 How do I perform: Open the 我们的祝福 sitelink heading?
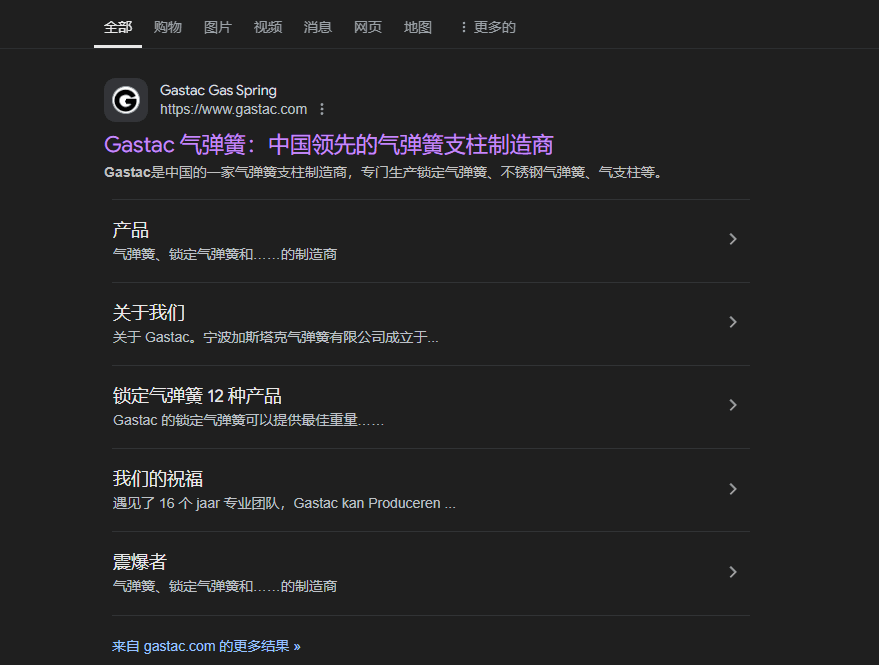(x=158, y=479)
